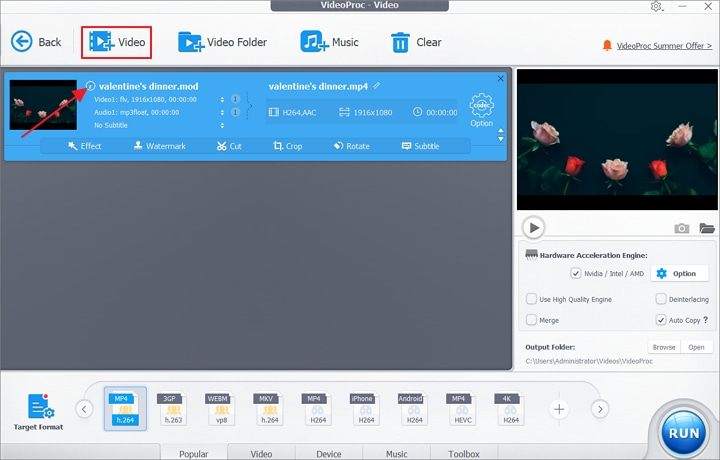The height and width of the screenshot is (460, 720).
Task: Open Effect editing tool
Action: pyautogui.click(x=84, y=146)
